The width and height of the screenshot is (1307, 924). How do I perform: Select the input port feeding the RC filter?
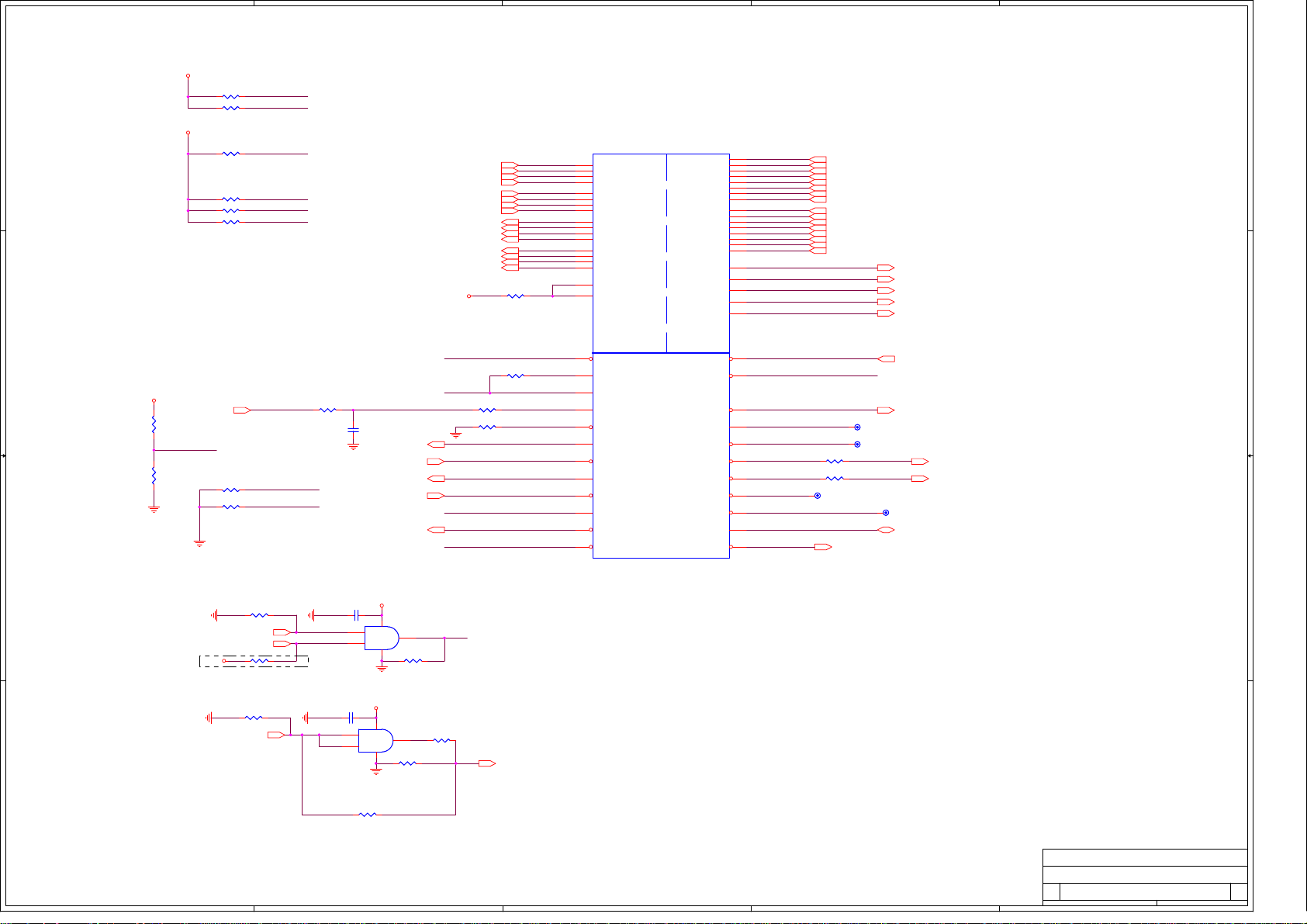pyautogui.click(x=242, y=410)
